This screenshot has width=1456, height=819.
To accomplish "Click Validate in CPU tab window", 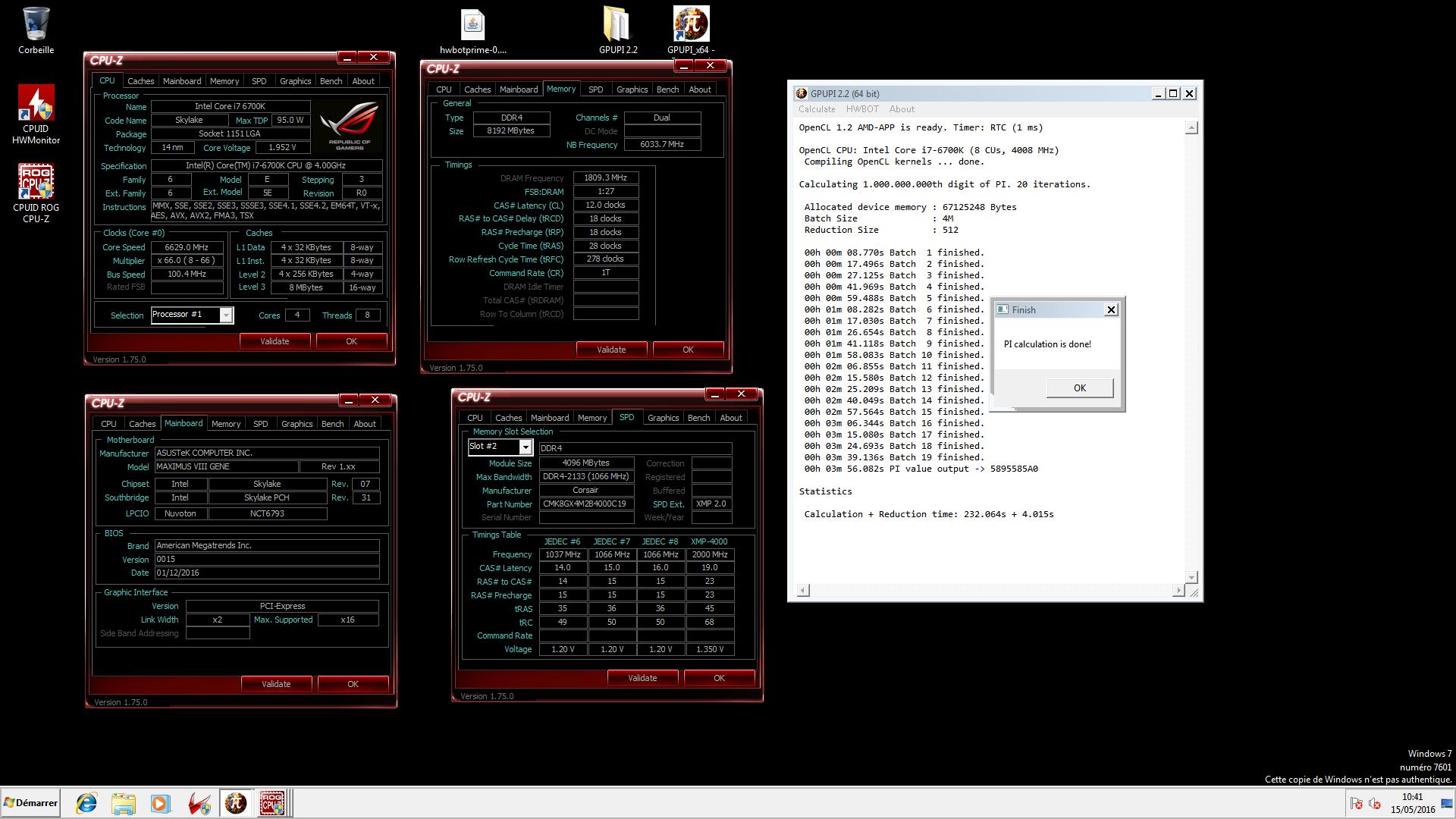I will click(x=275, y=341).
